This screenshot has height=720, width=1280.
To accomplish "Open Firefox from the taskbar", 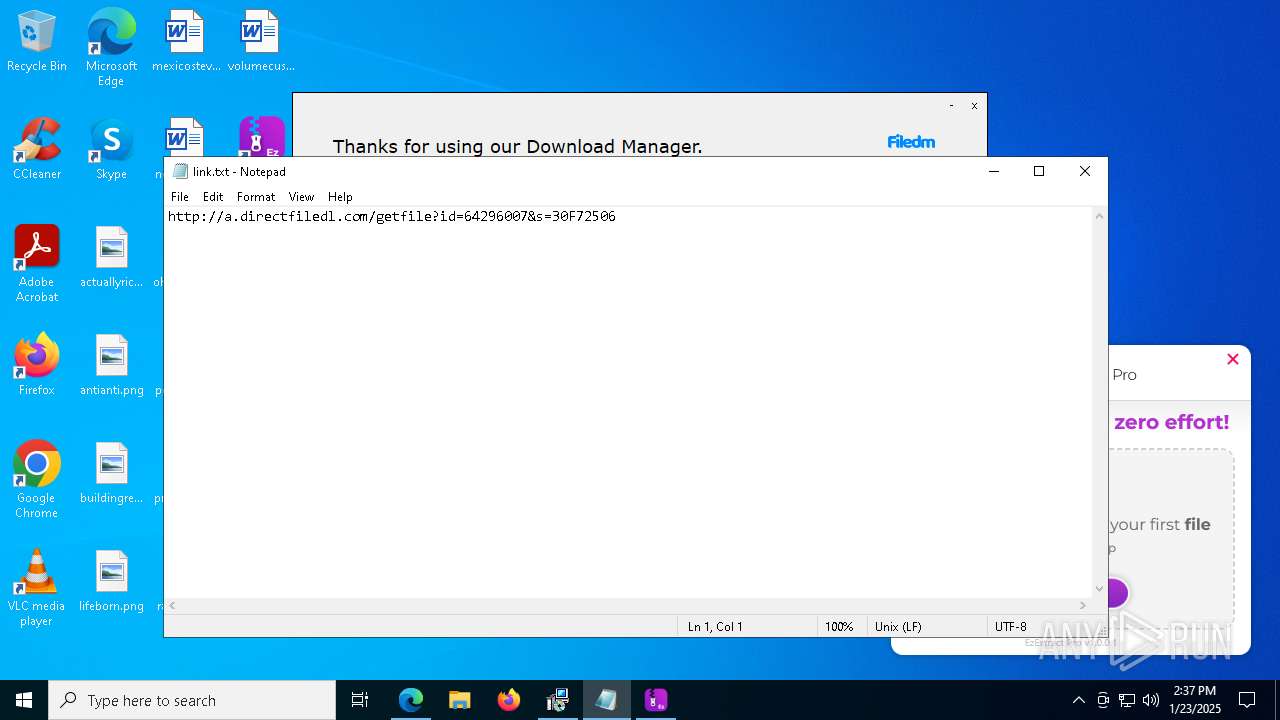I will coord(509,700).
